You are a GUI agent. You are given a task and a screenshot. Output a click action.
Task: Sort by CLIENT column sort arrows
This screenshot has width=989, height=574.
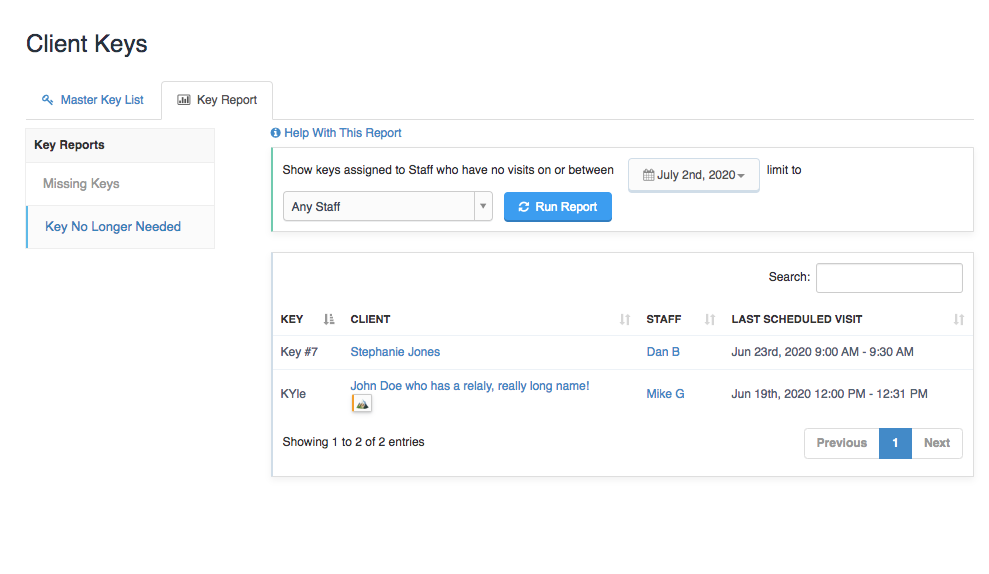(624, 319)
